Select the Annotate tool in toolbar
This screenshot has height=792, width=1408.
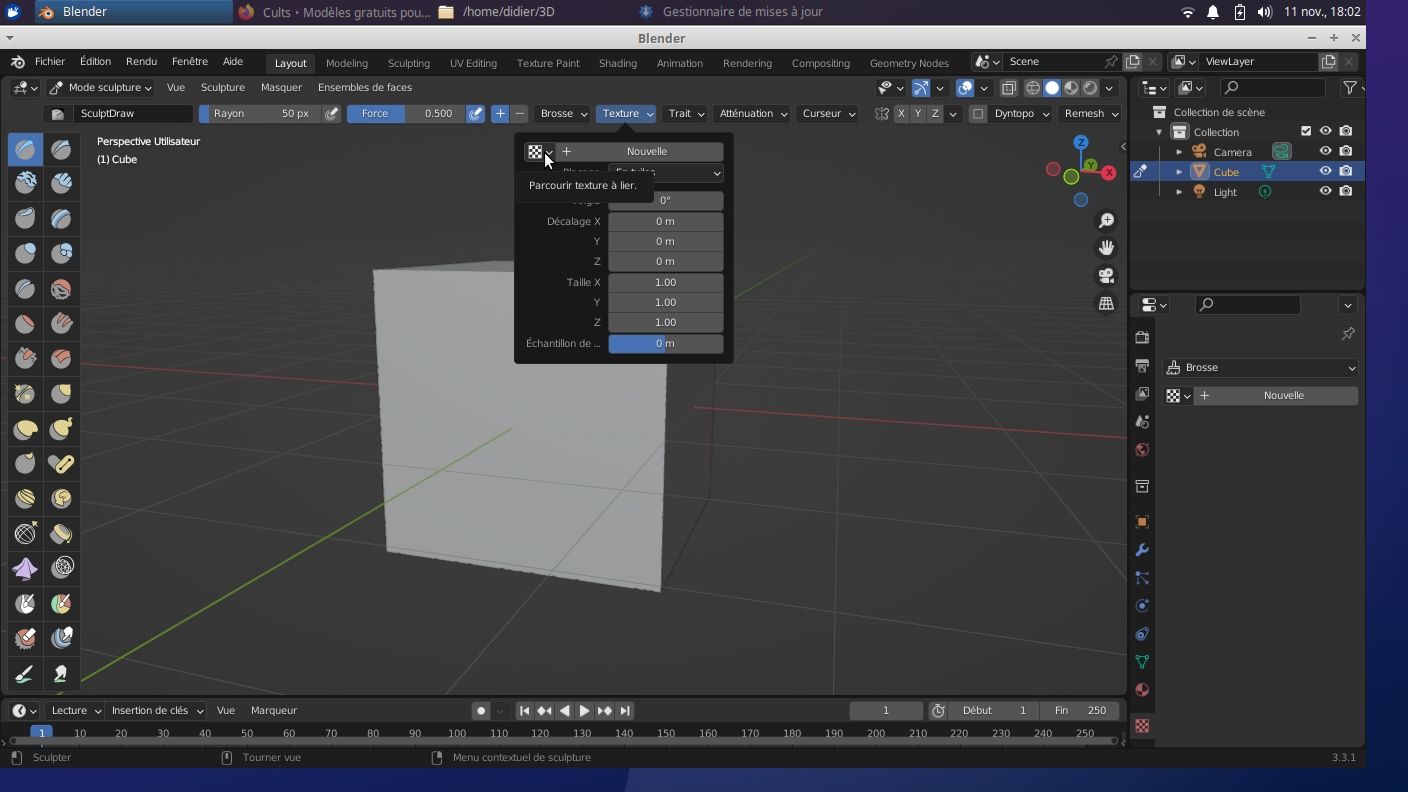[25, 674]
